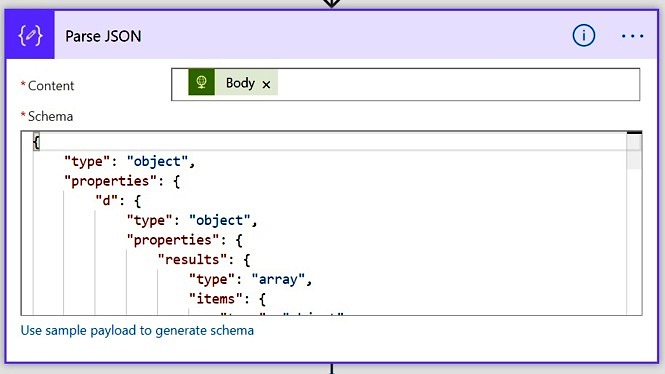
Task: Click the Parse JSON header title
Action: [103, 36]
